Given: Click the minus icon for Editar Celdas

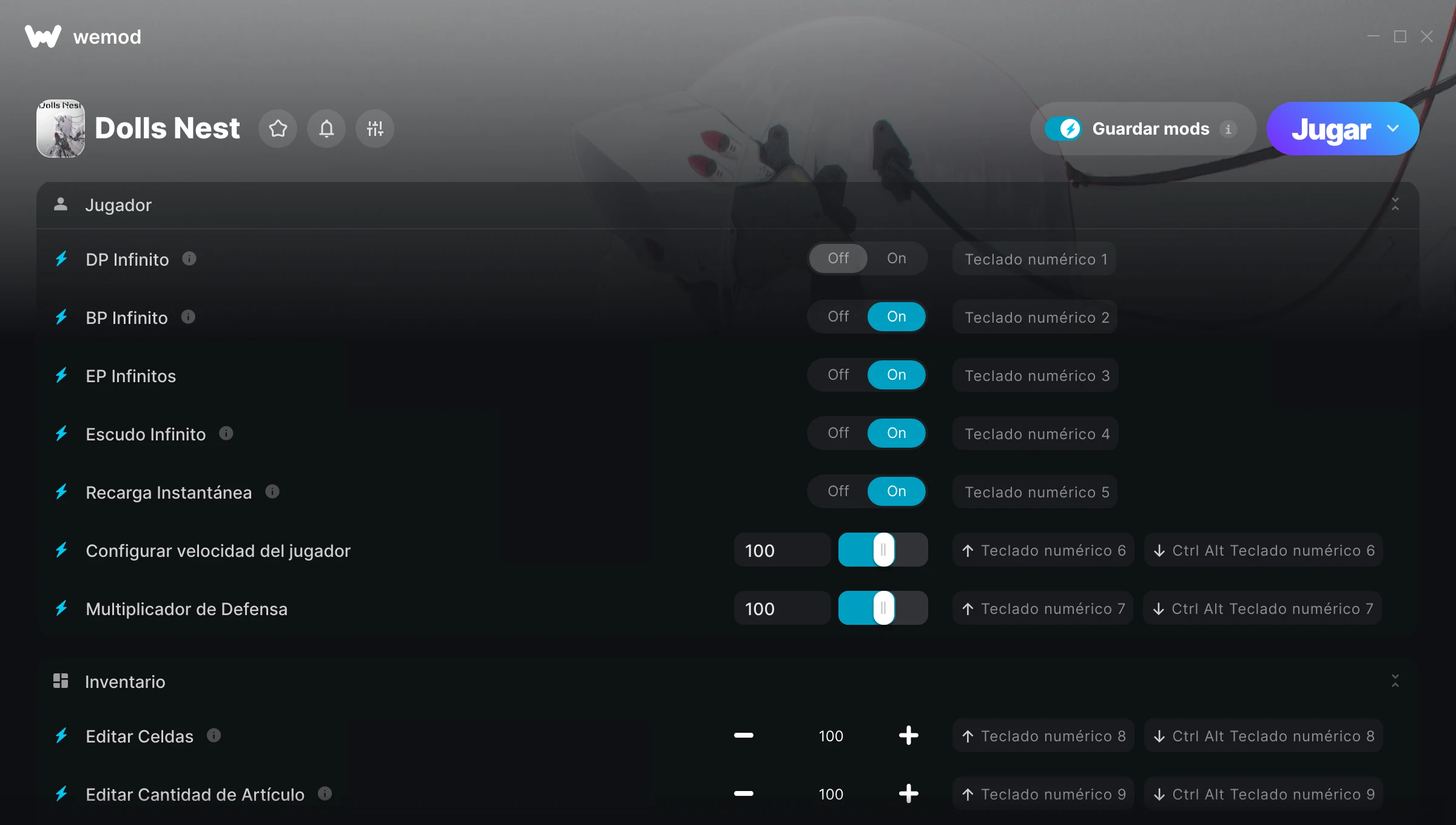Looking at the screenshot, I should [x=744, y=735].
